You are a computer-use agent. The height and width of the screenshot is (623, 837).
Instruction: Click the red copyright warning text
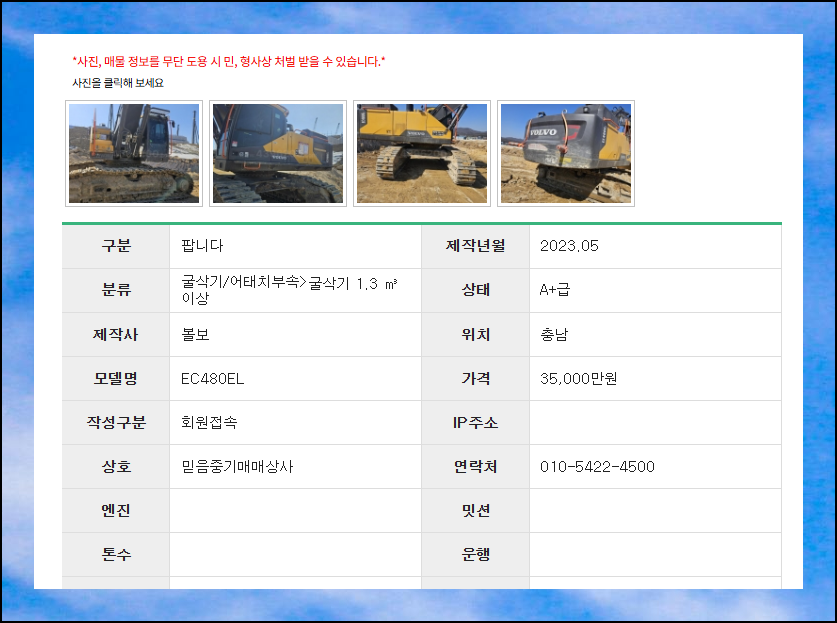[x=229, y=61]
